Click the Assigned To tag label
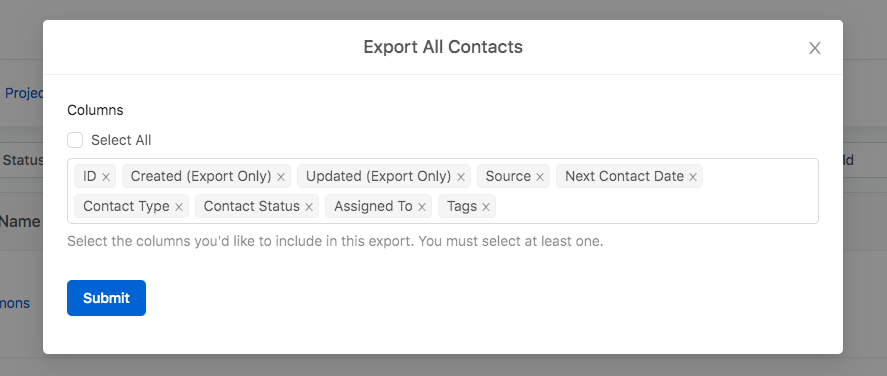Image resolution: width=887 pixels, height=376 pixels. tap(373, 206)
